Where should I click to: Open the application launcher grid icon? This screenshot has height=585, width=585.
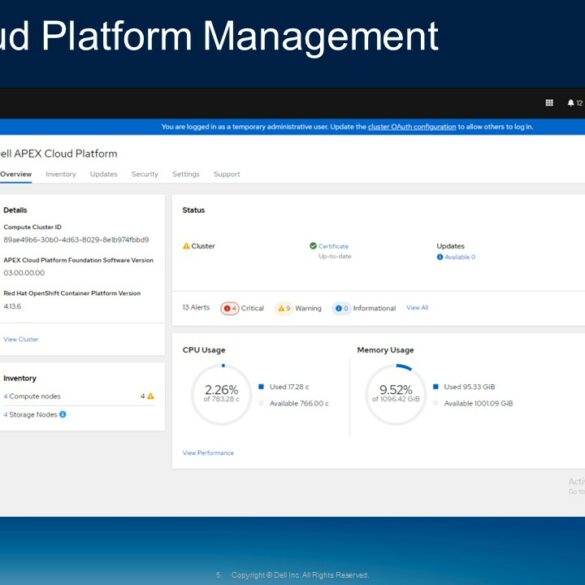click(x=549, y=103)
